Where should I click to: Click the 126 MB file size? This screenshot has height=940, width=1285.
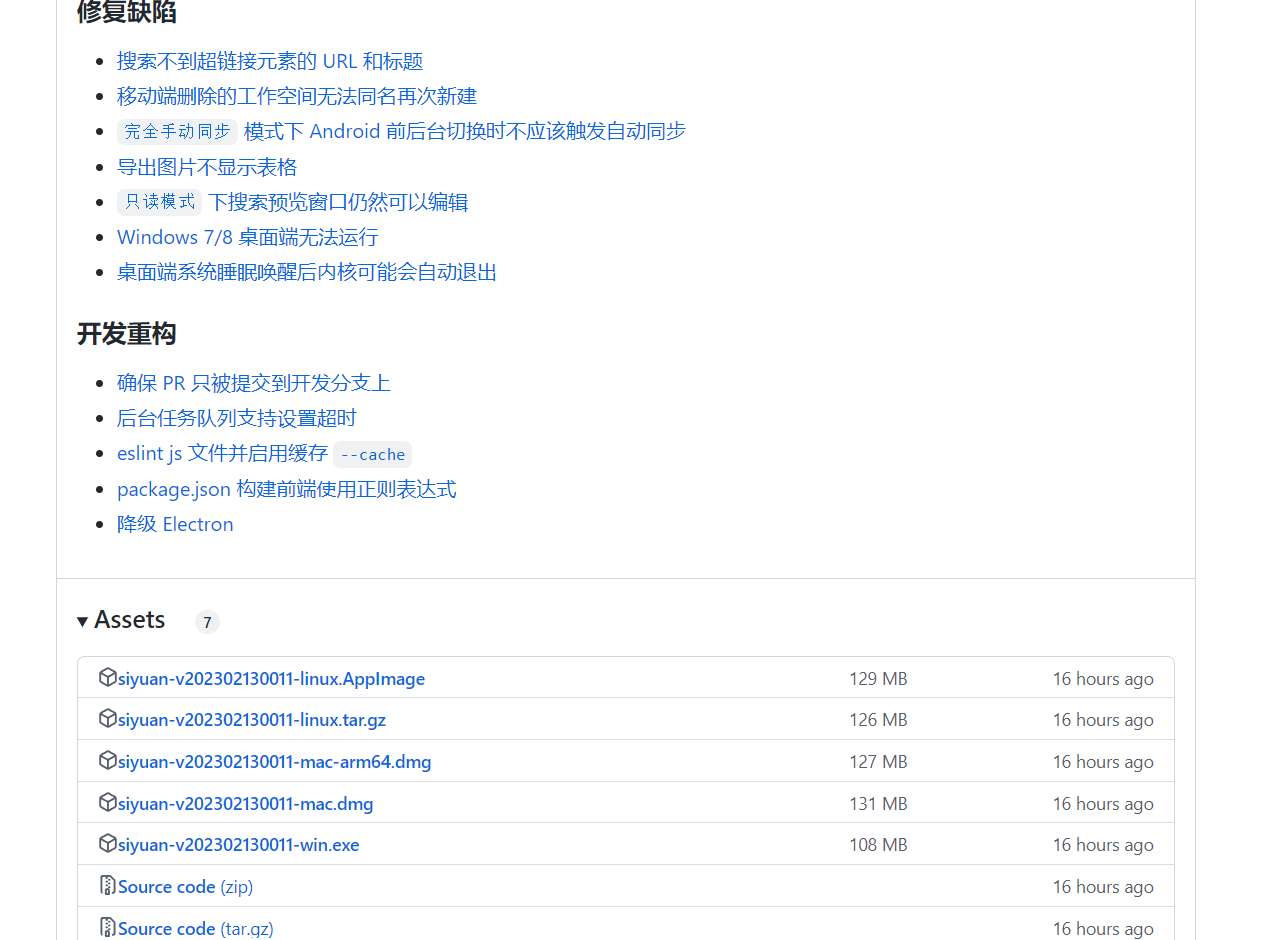point(878,720)
